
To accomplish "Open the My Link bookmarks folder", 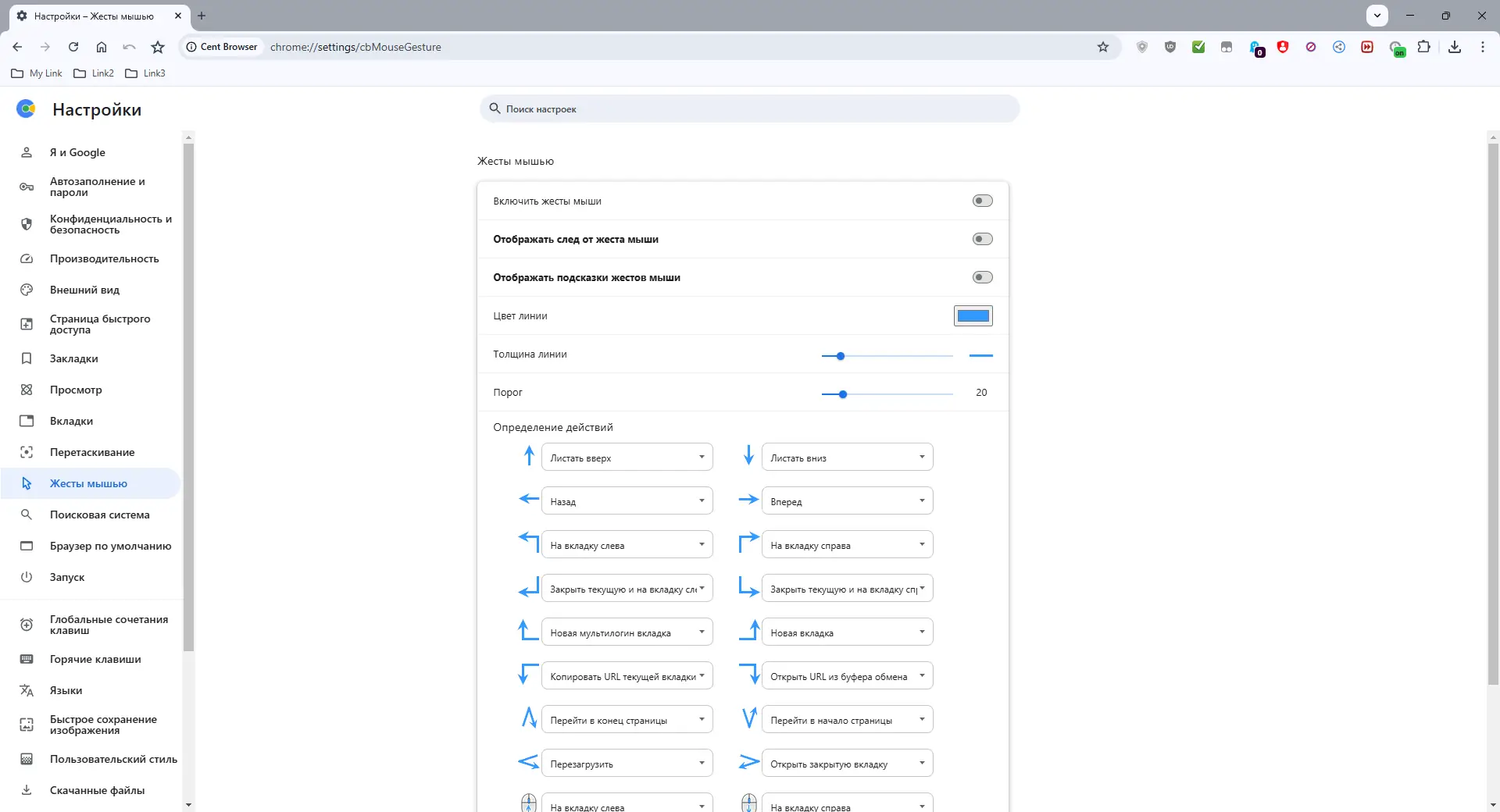I will pos(37,73).
